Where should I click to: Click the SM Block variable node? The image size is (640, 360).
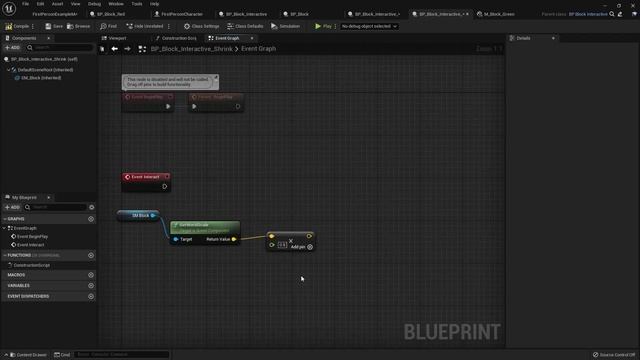click(138, 216)
